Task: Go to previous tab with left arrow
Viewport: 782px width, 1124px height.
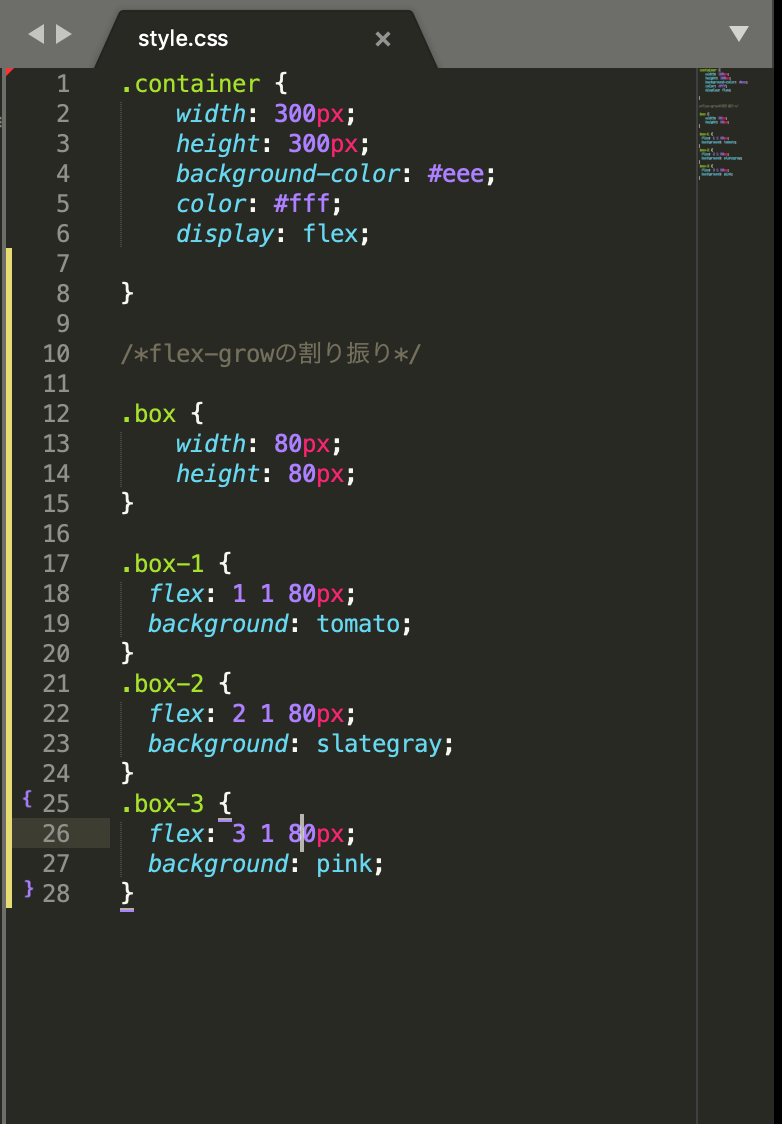Action: [36, 34]
